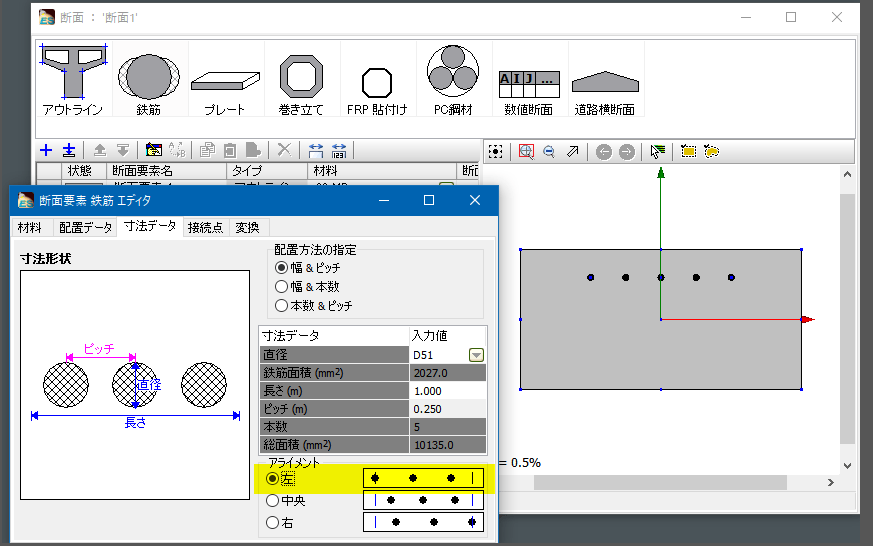Add a new element with blue plus
873x546 pixels.
tap(46, 150)
